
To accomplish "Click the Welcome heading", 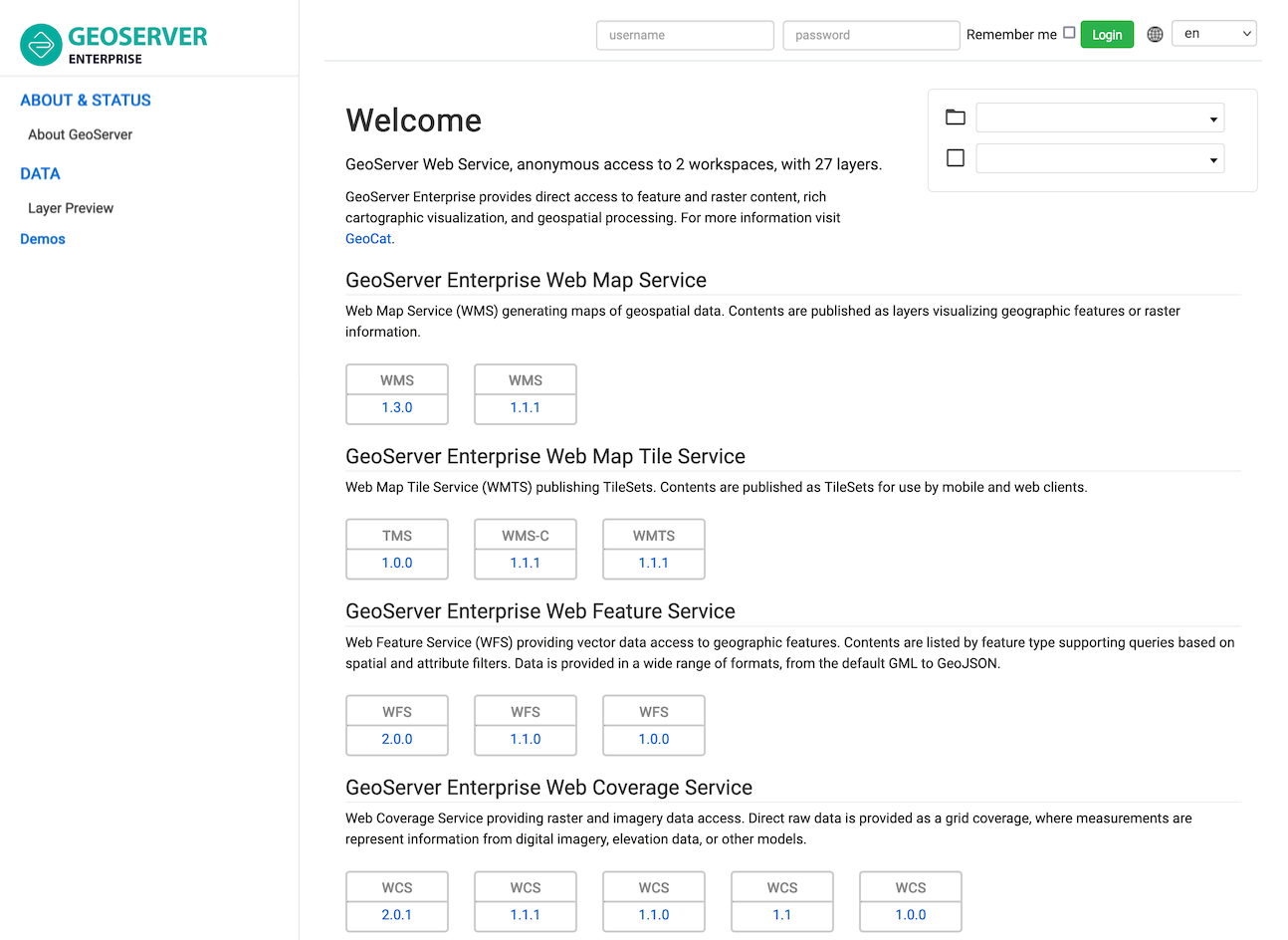I will point(413,120).
